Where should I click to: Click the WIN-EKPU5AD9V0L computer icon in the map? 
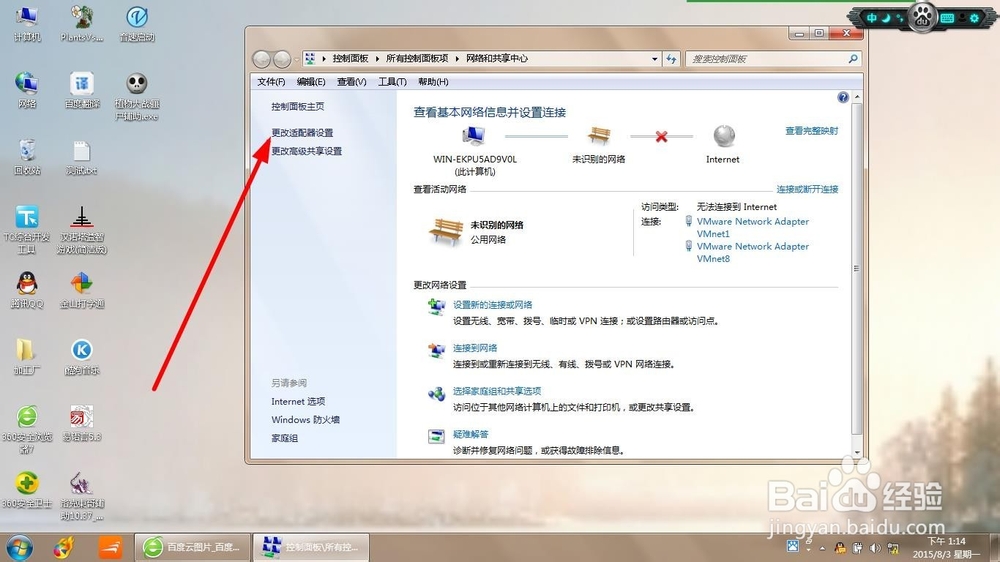click(x=473, y=136)
